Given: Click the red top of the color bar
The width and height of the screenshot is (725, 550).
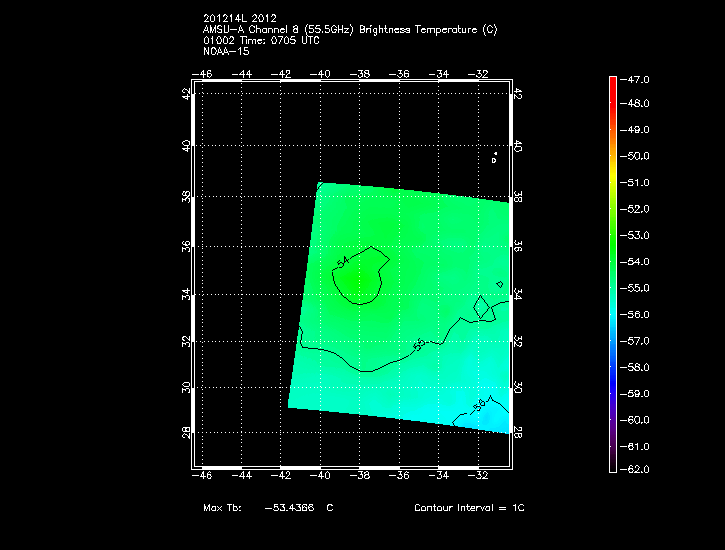Looking at the screenshot, I should tap(612, 80).
